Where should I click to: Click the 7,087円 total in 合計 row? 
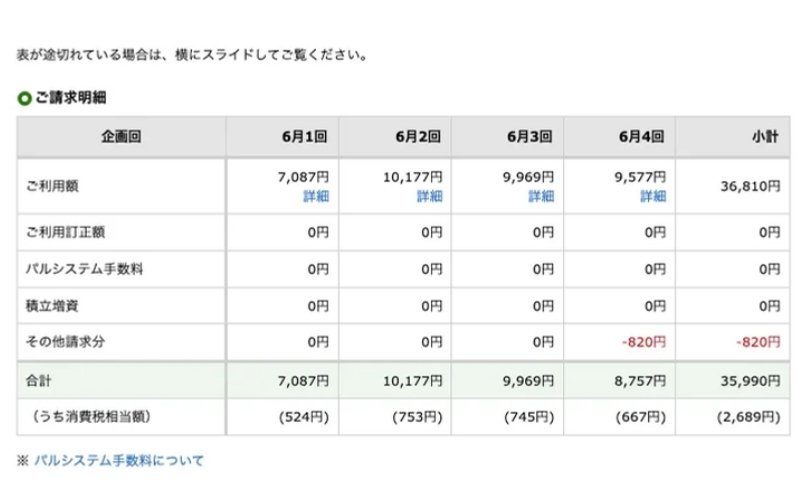click(303, 381)
